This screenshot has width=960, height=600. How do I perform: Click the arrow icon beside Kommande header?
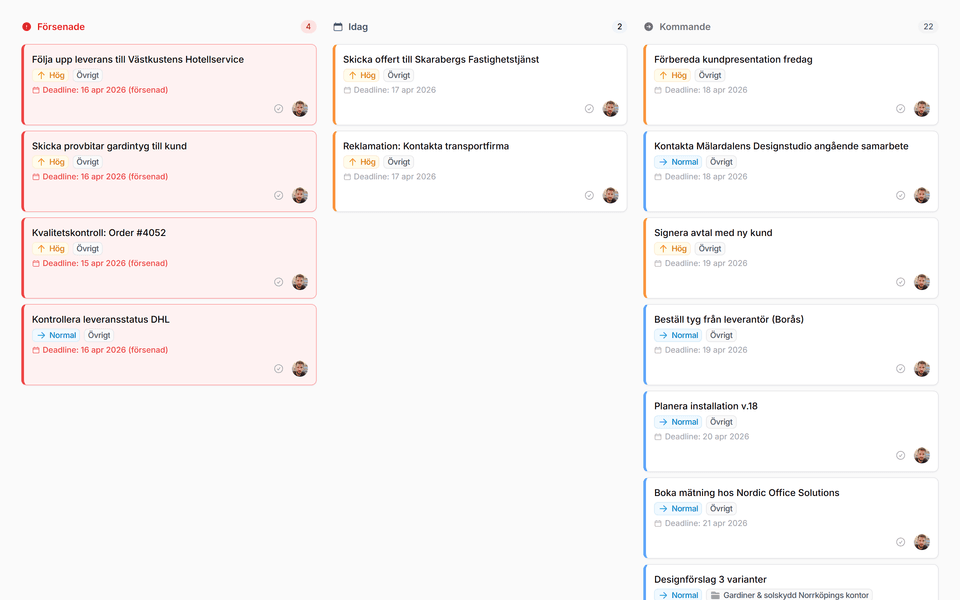point(649,27)
